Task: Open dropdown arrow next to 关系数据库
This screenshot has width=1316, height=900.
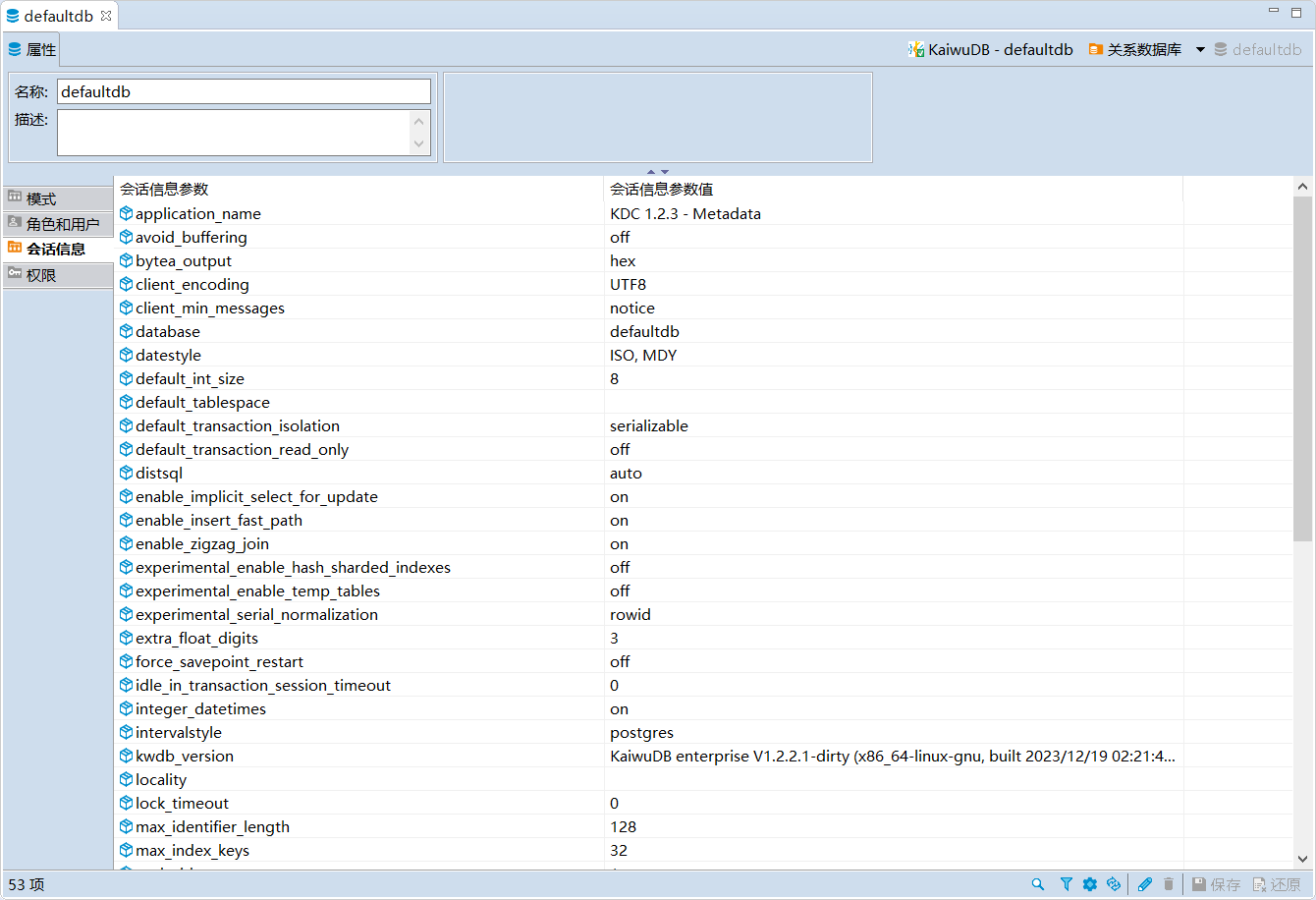Action: tap(1200, 50)
